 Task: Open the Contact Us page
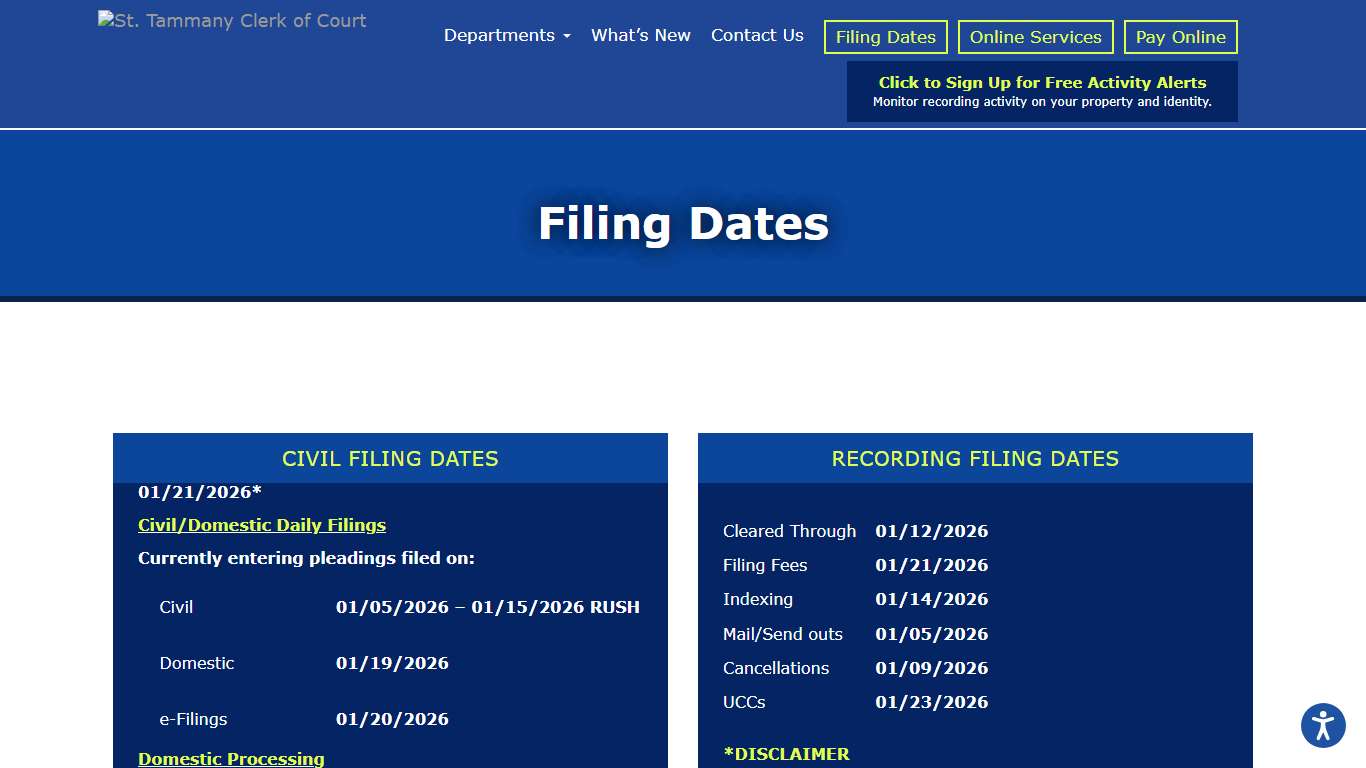(757, 35)
